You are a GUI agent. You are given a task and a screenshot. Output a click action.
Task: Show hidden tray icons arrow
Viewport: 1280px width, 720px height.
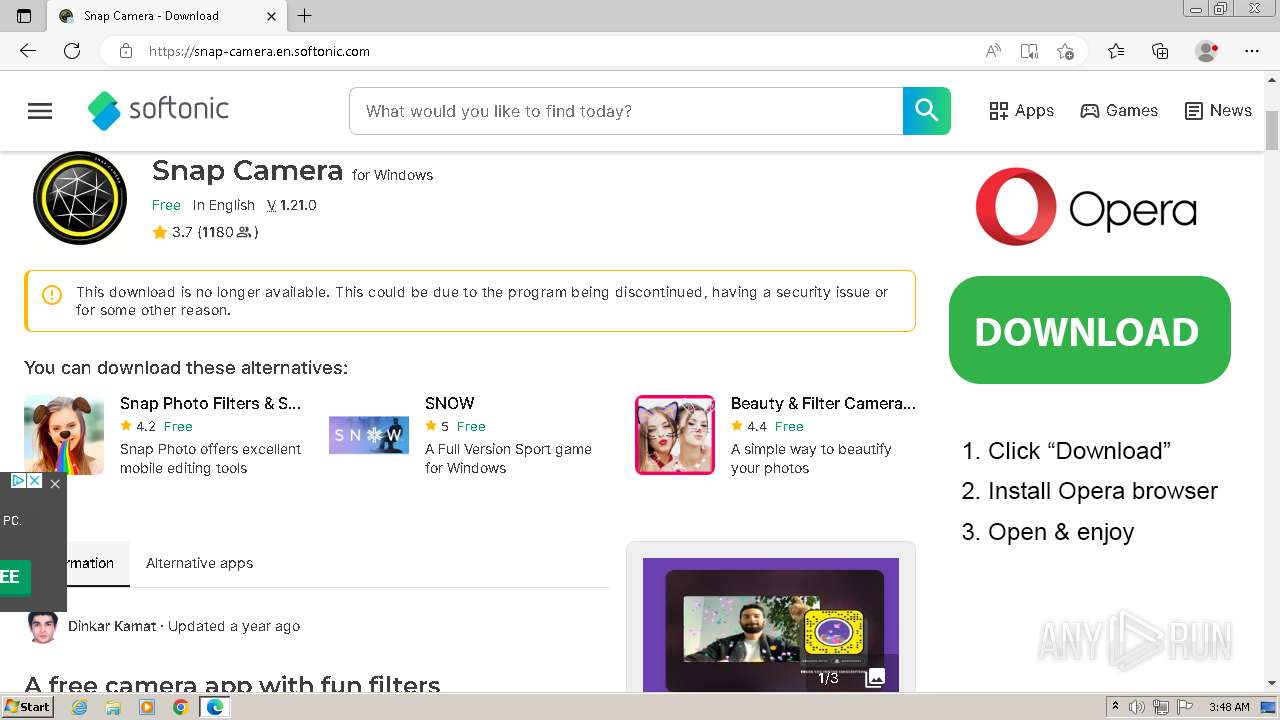tap(1116, 707)
